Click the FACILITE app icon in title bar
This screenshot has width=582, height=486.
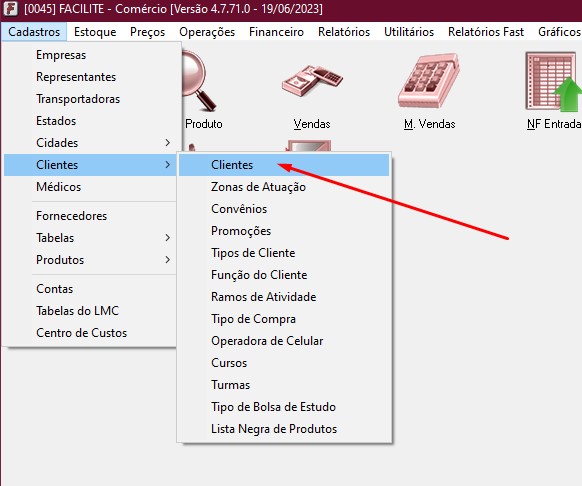(10, 9)
